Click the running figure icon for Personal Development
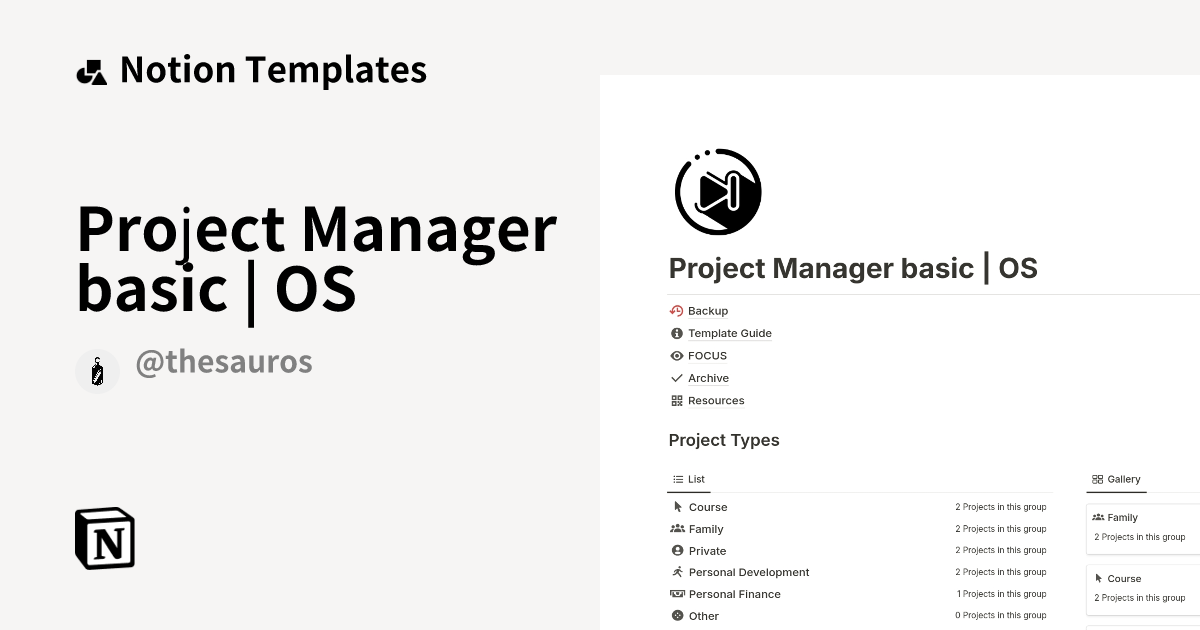The height and width of the screenshot is (630, 1200). click(x=677, y=571)
